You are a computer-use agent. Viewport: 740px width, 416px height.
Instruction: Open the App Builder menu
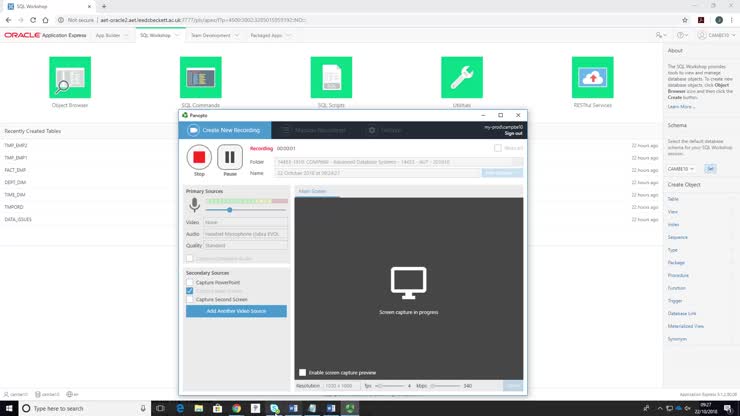112,35
